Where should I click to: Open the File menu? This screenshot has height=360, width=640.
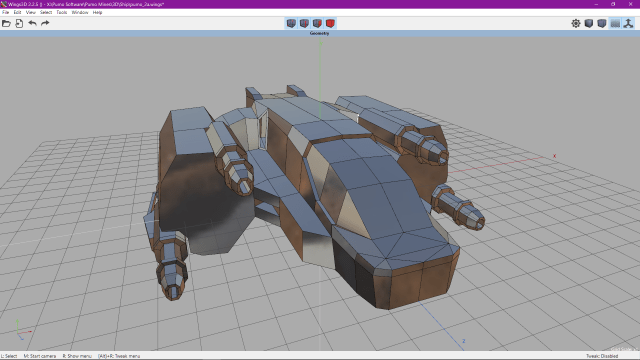coord(5,12)
